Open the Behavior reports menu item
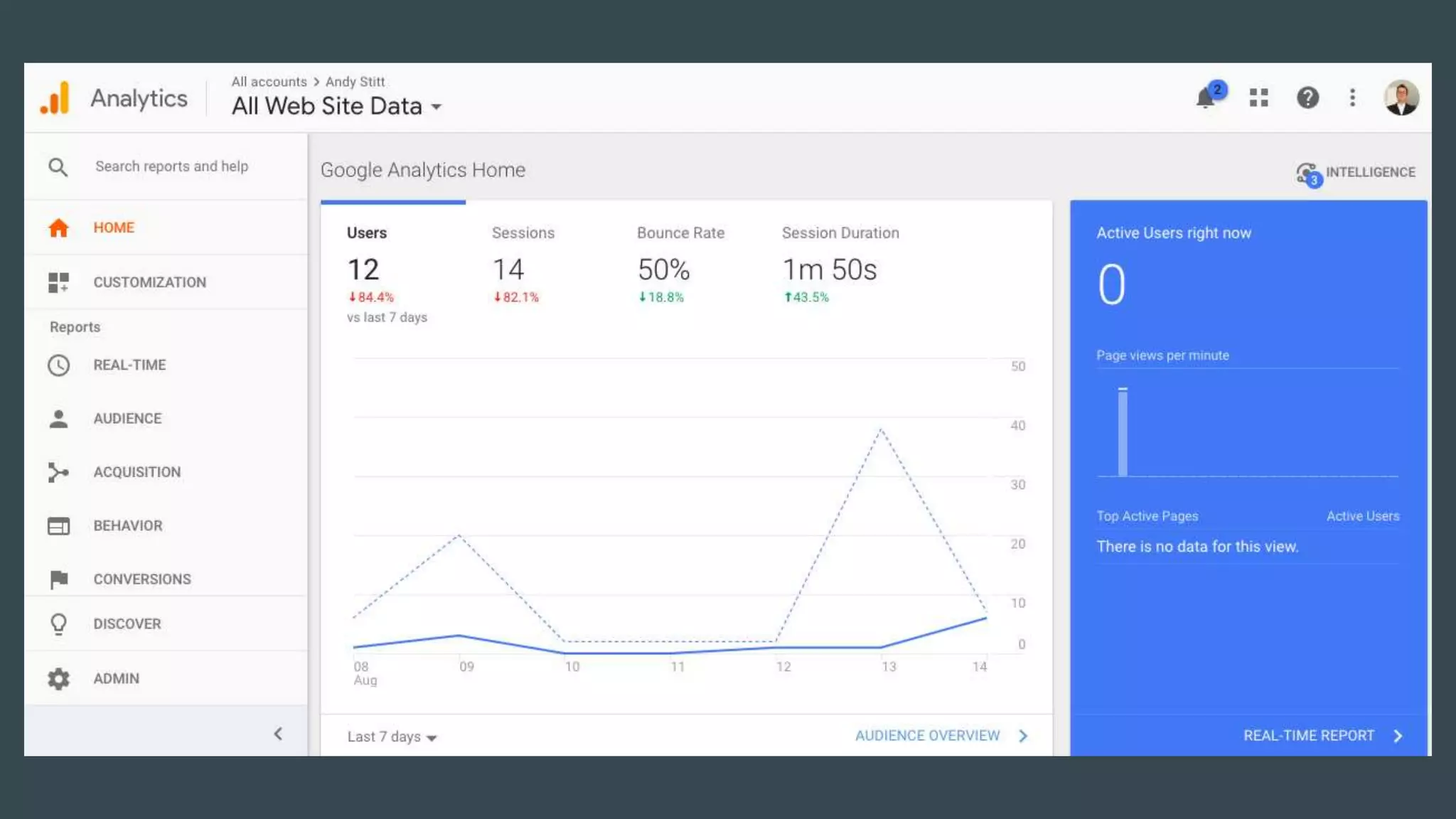 click(128, 526)
